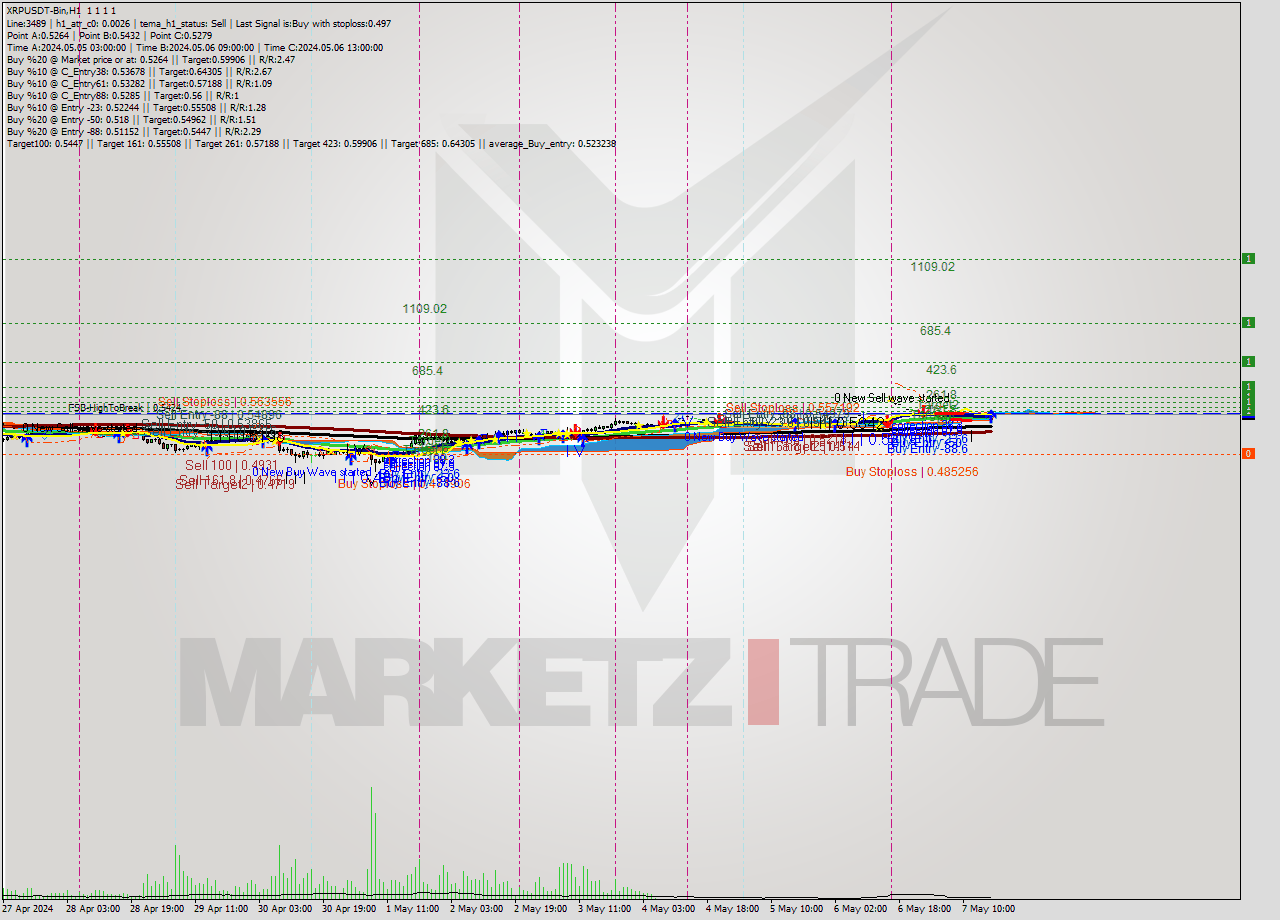Image resolution: width=1280 pixels, height=920 pixels.
Task: Click the second green price tag marker
Action: 1248,322
